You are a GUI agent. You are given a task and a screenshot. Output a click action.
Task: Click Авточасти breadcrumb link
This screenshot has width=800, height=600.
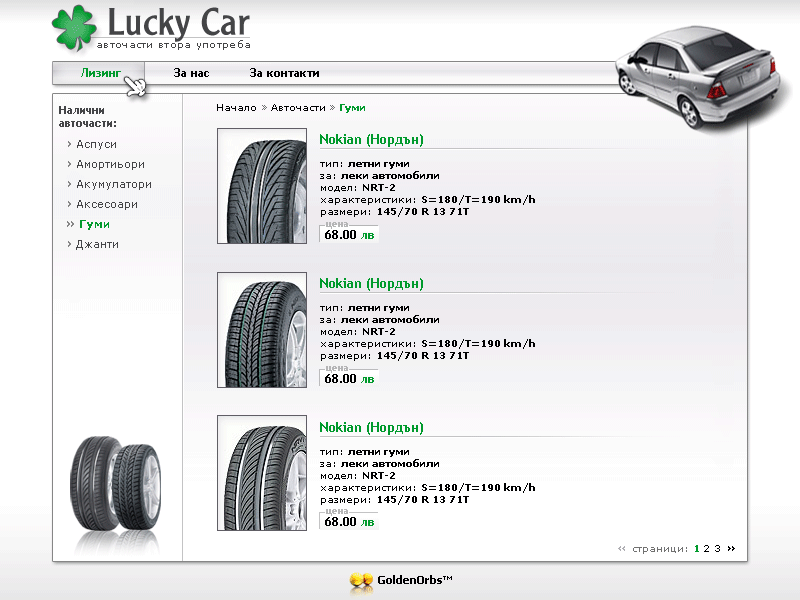[x=298, y=107]
